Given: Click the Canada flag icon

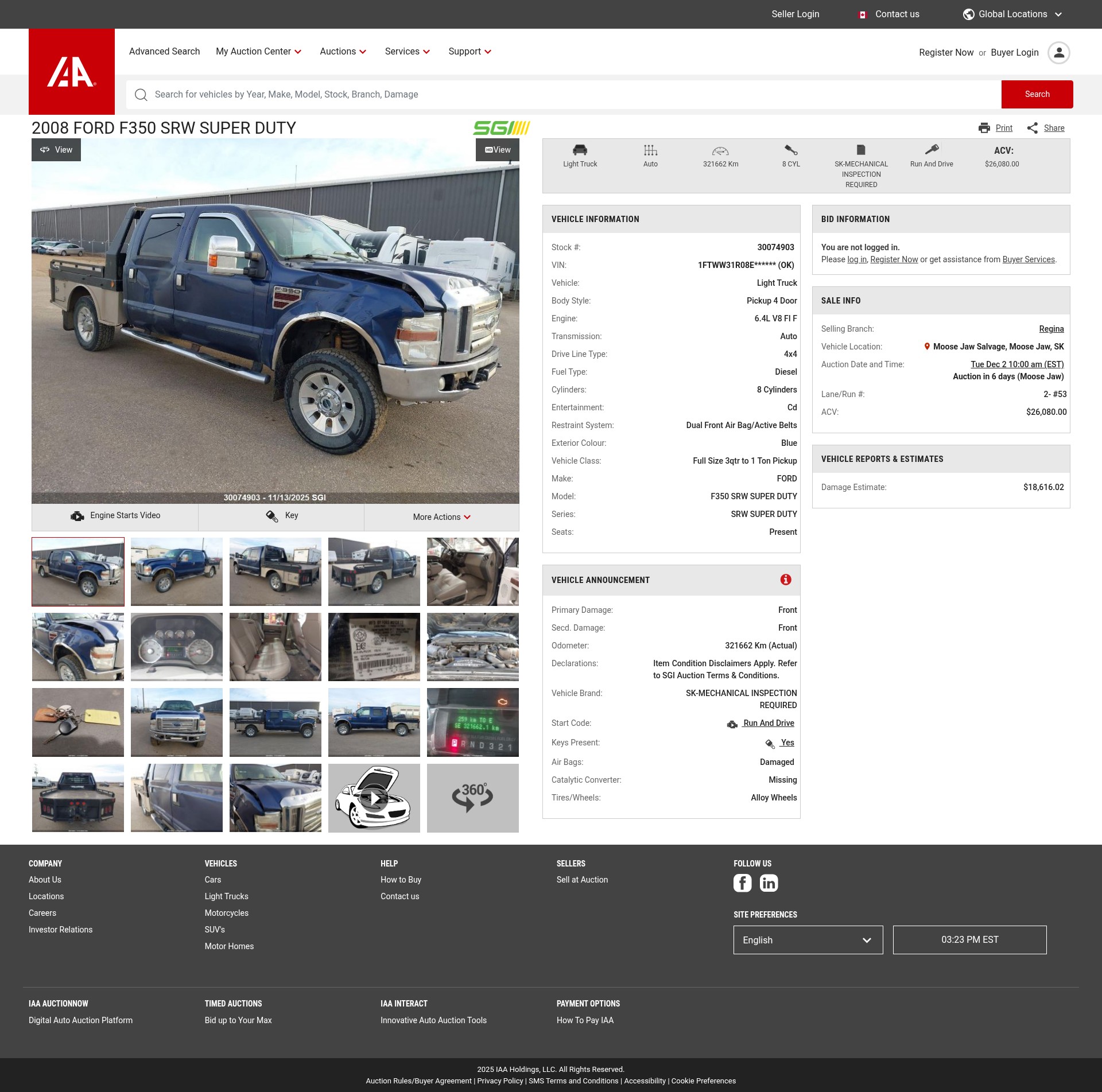Looking at the screenshot, I should point(862,15).
